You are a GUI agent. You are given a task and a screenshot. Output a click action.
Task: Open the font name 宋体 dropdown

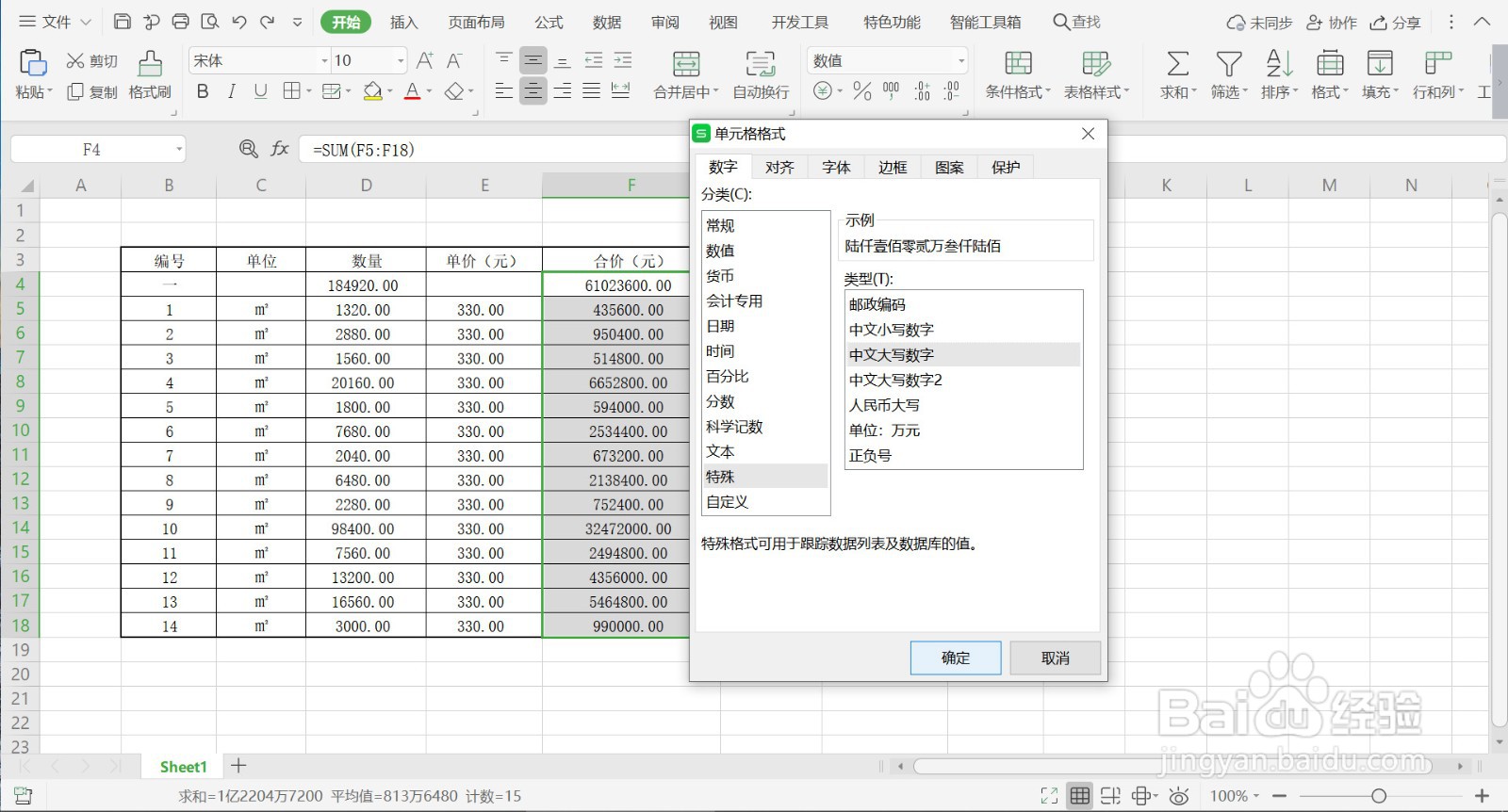(x=324, y=60)
